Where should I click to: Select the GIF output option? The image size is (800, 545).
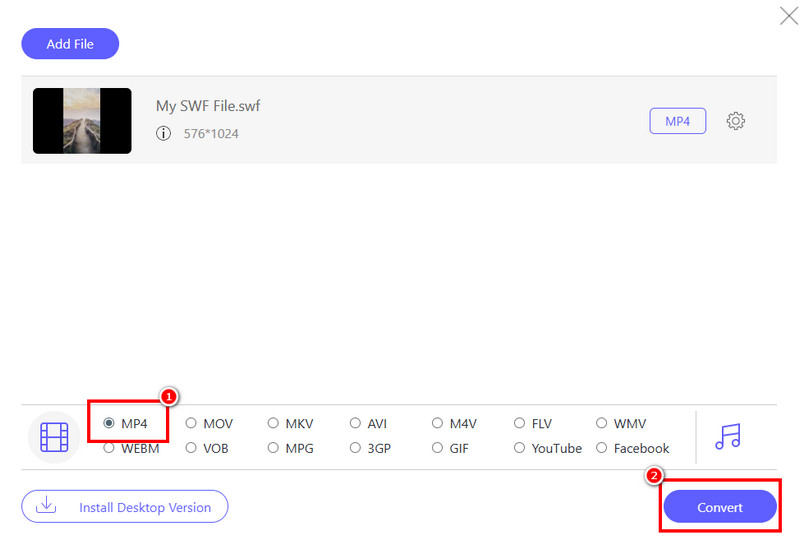[x=437, y=449]
